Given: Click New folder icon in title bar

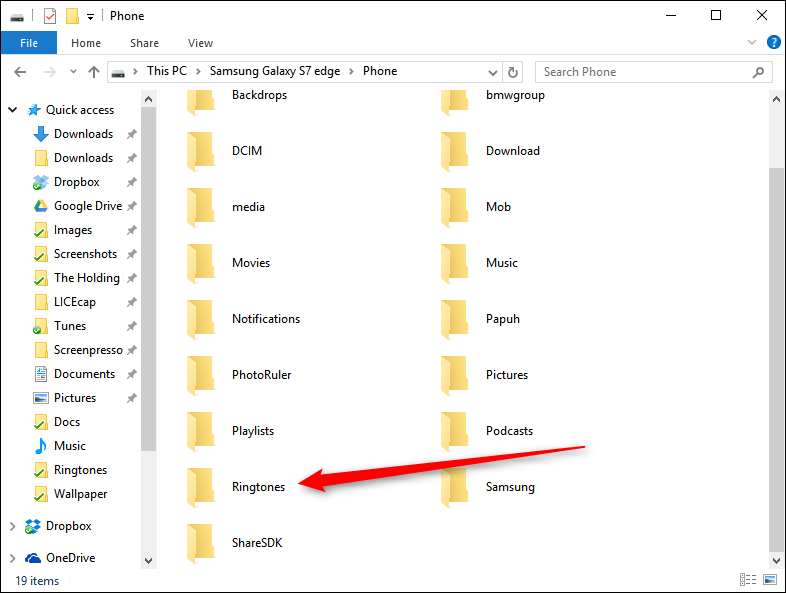Looking at the screenshot, I should 73,16.
